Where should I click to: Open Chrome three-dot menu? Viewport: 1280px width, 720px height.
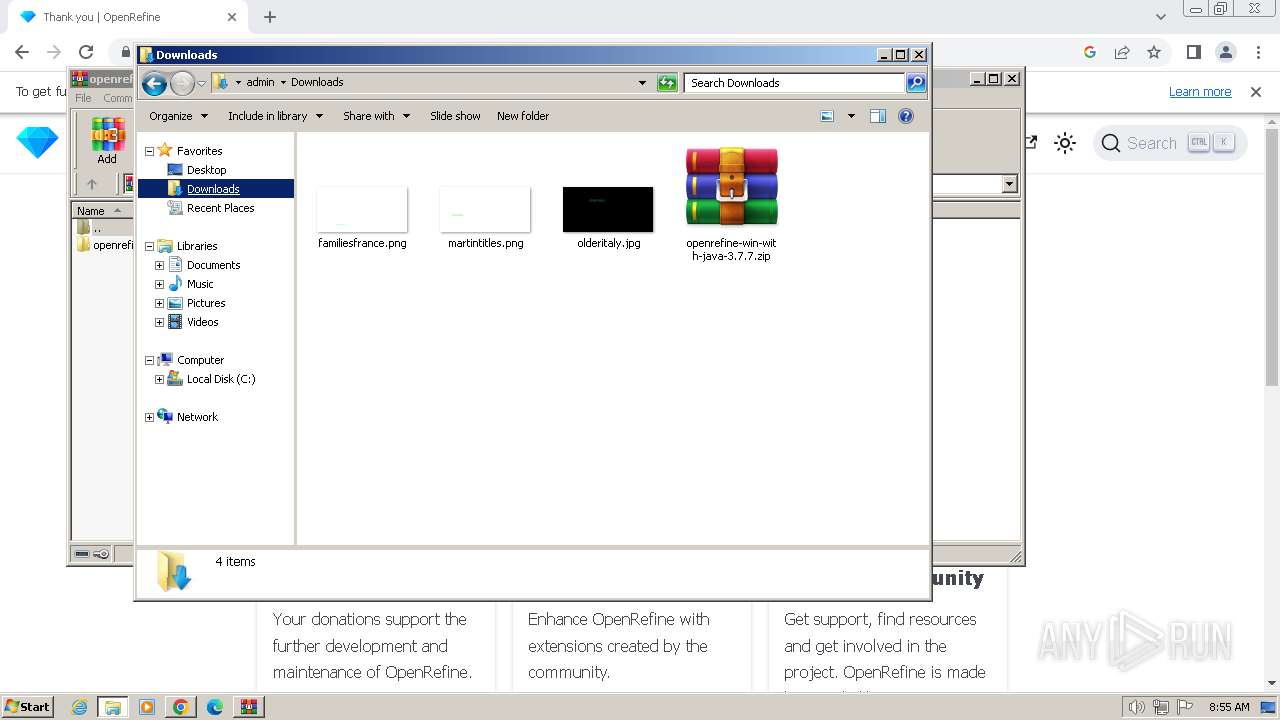coord(1257,52)
